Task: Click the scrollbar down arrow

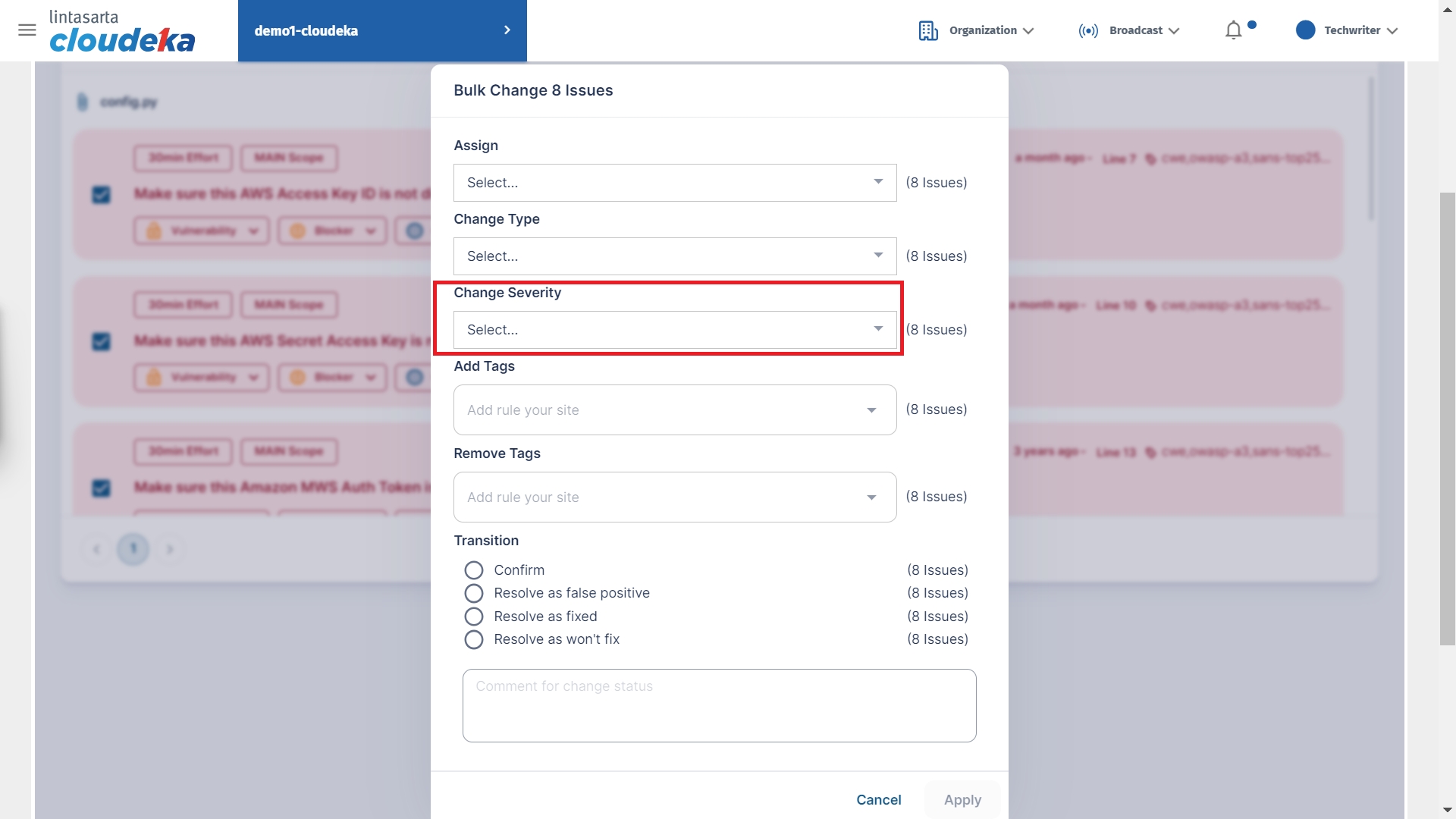Action: [1447, 810]
